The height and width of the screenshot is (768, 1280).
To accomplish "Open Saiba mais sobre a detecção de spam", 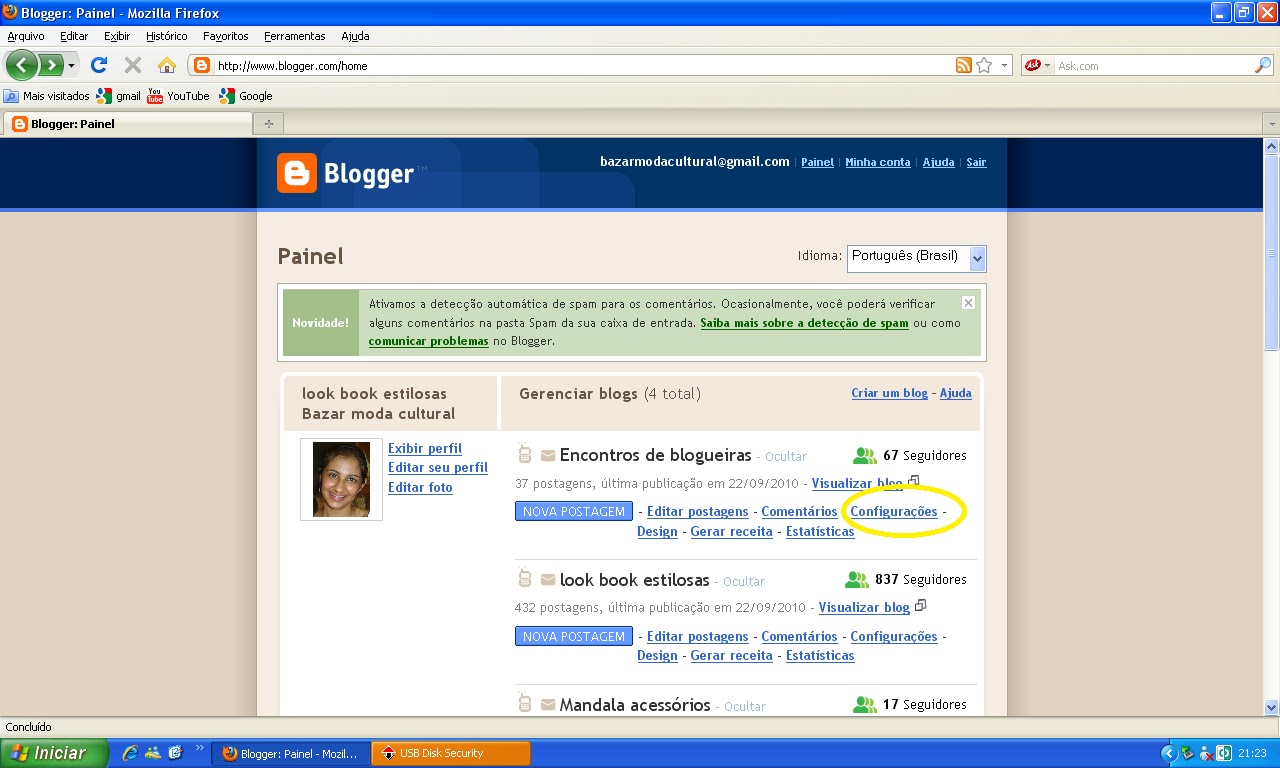I will tap(804, 323).
